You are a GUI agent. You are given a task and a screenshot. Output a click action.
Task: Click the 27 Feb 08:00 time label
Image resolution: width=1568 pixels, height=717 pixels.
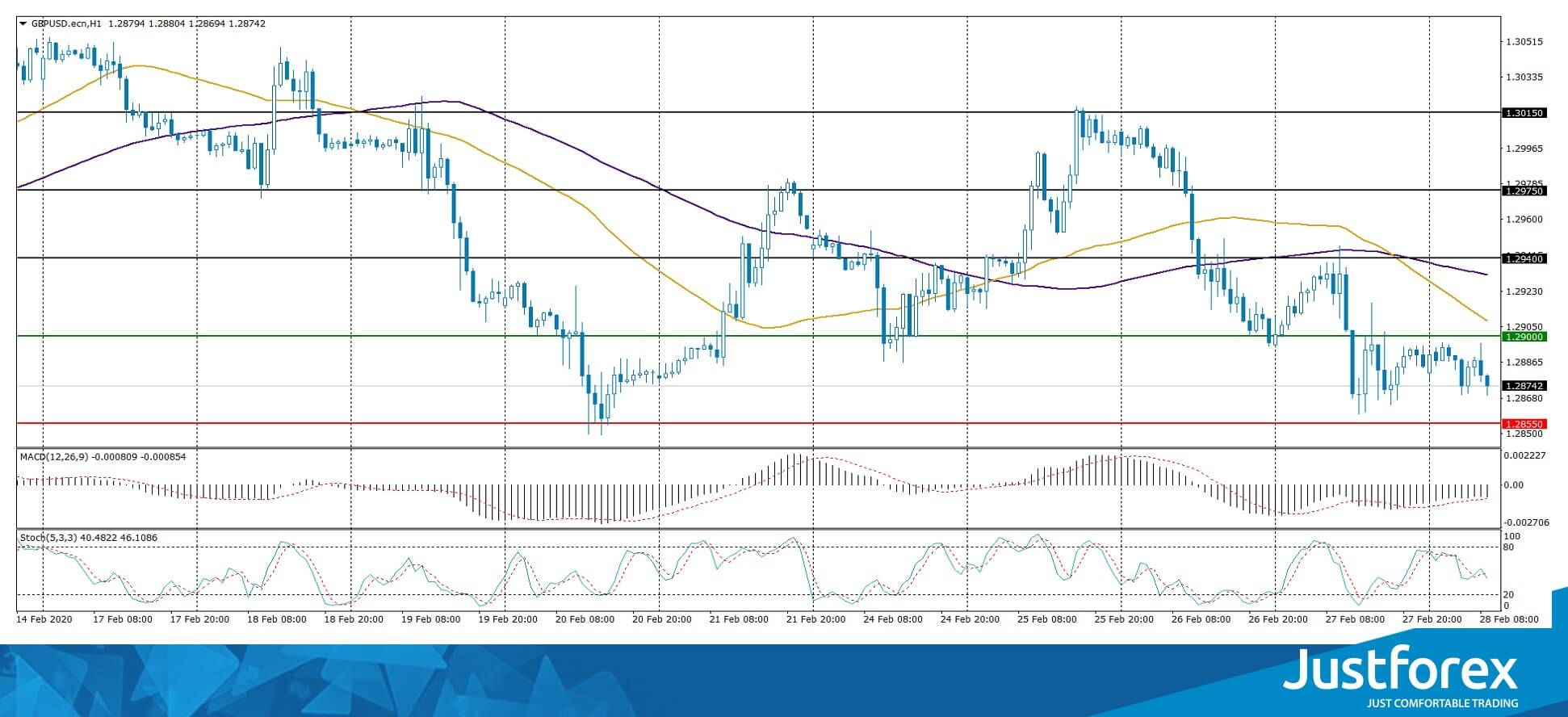point(1354,619)
